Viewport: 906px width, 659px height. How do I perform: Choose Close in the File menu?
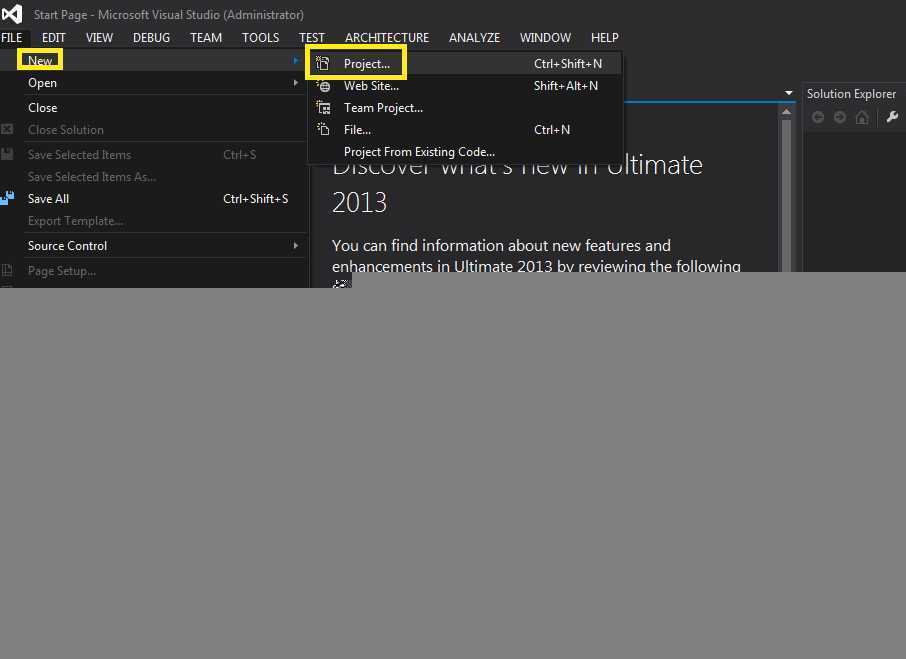[x=153, y=107]
